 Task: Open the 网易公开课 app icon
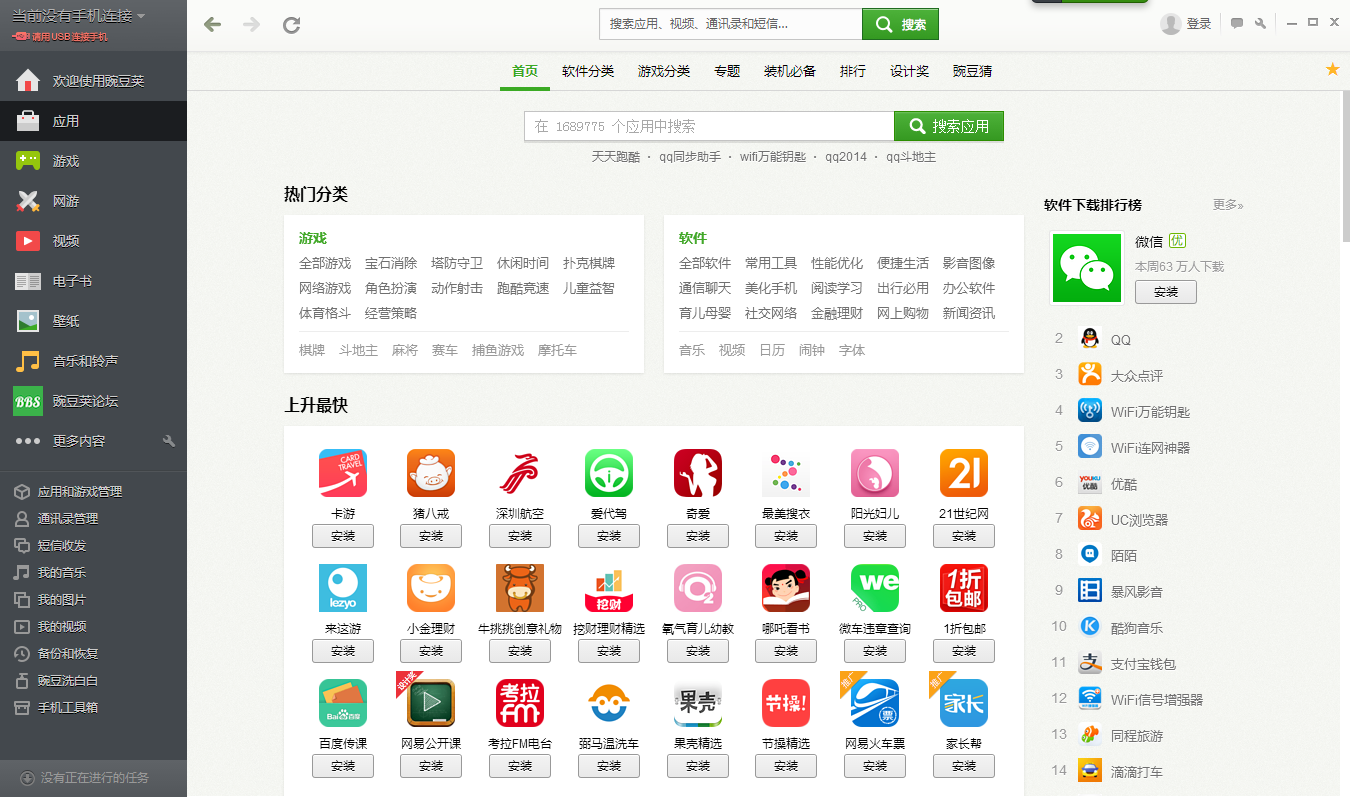click(x=431, y=703)
